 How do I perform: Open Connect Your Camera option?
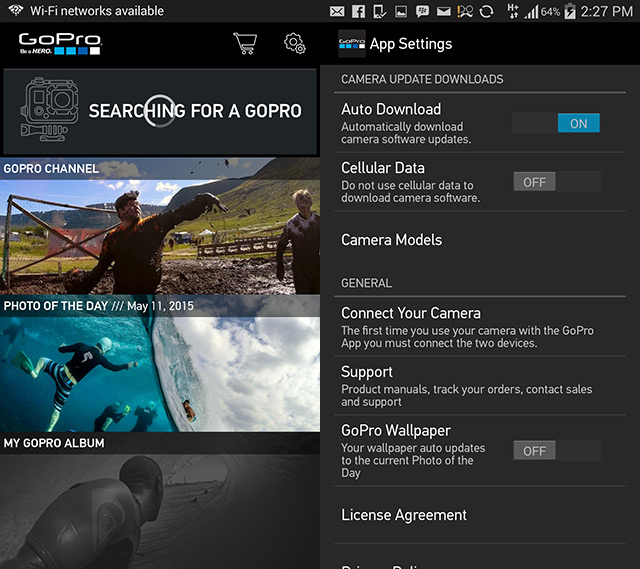click(480, 327)
